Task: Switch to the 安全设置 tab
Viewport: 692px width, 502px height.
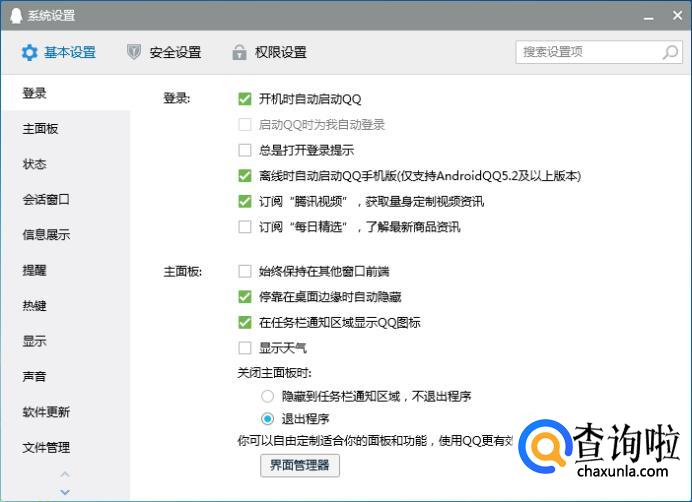Action: 164,52
